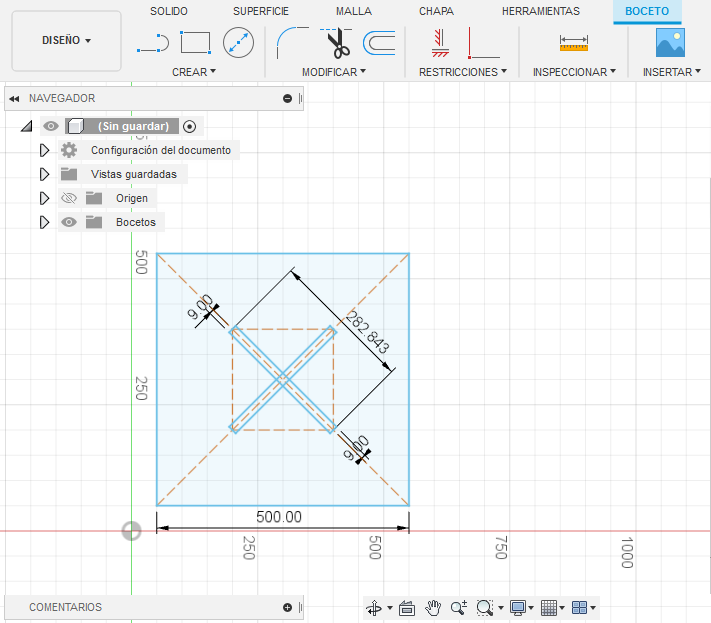The image size is (711, 623).
Task: Expand the Origen node
Action: pos(44,198)
